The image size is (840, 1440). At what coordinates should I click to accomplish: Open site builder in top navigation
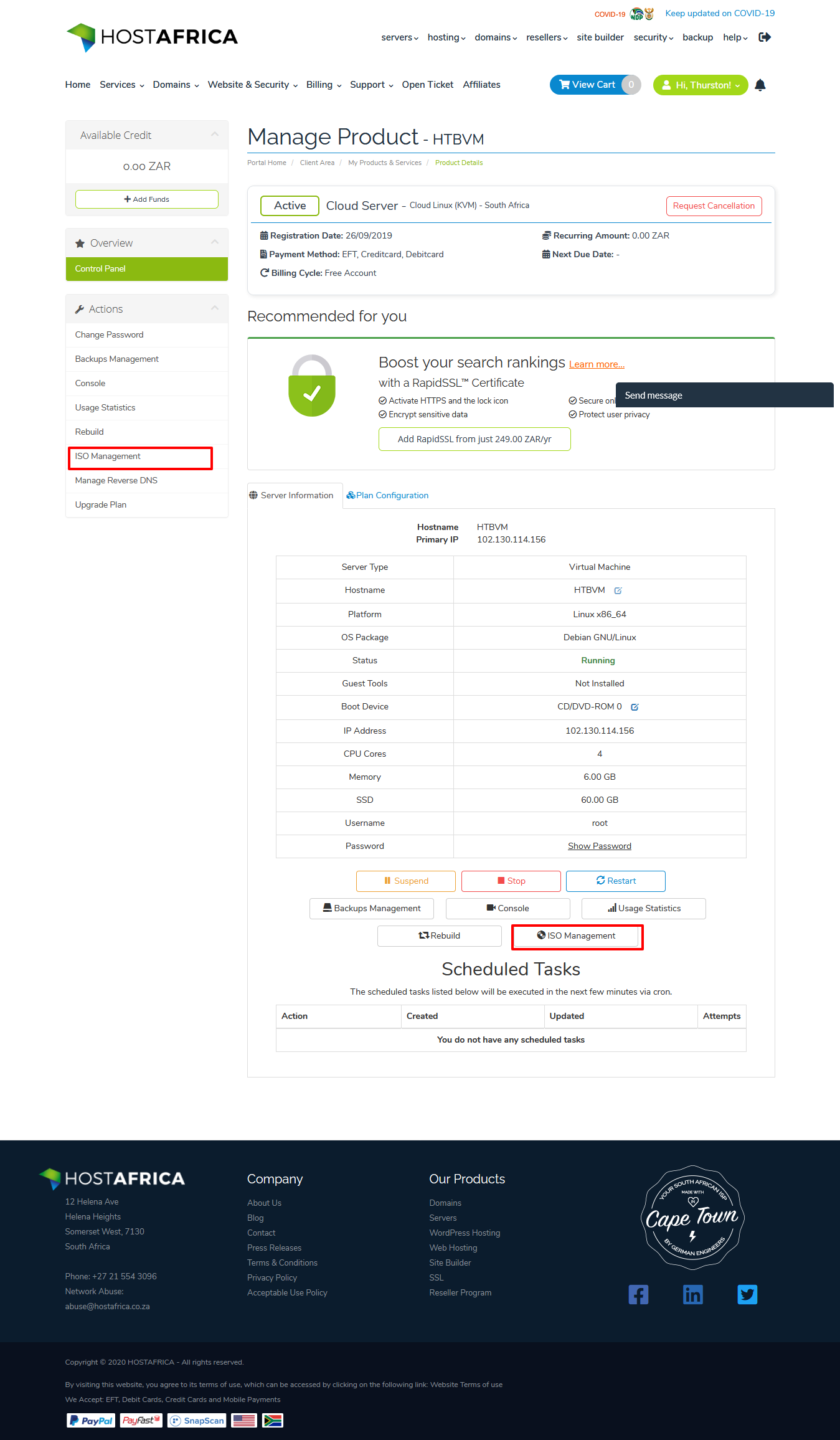click(600, 37)
